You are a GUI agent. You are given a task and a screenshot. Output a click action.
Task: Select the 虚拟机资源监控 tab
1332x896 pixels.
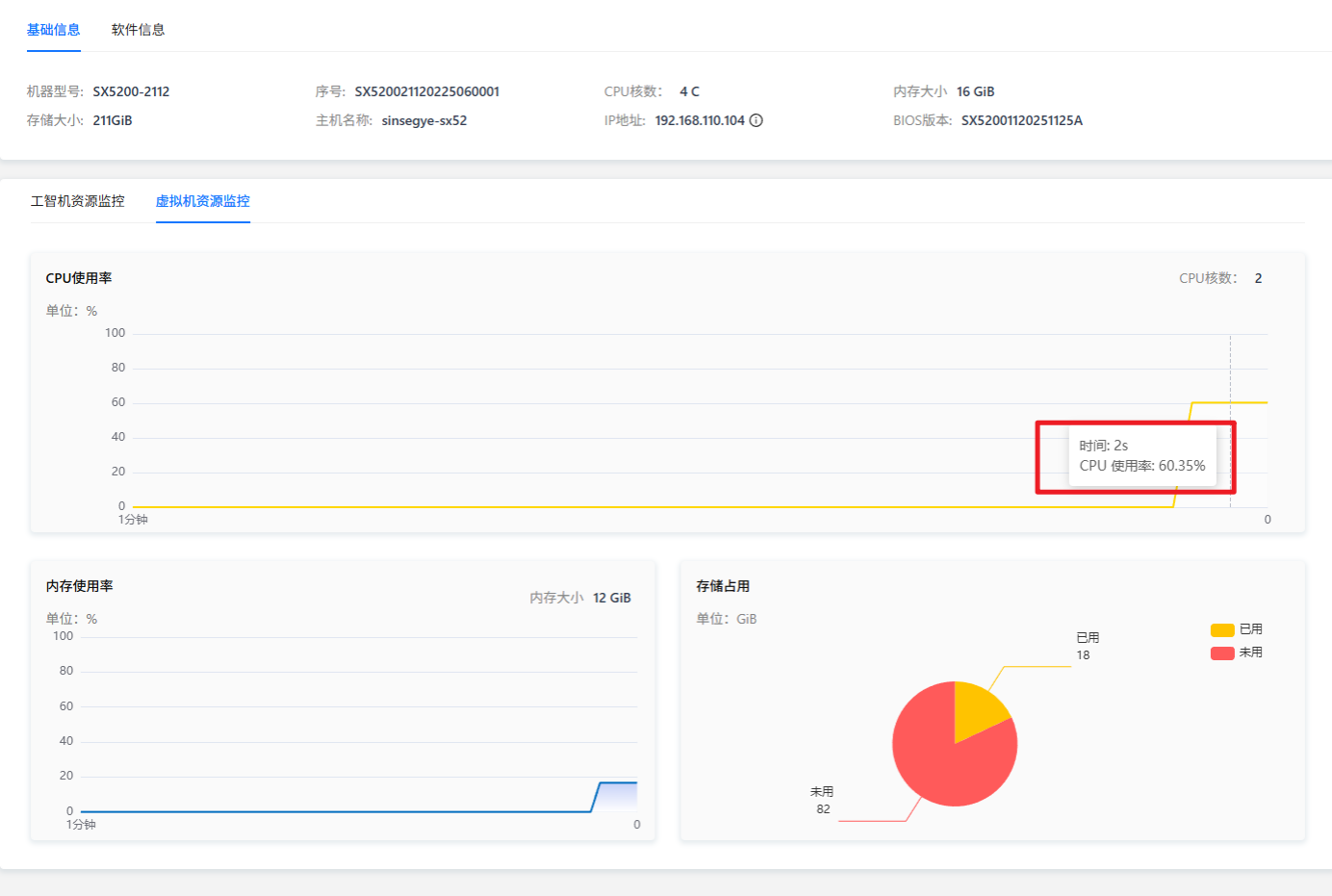click(x=203, y=201)
